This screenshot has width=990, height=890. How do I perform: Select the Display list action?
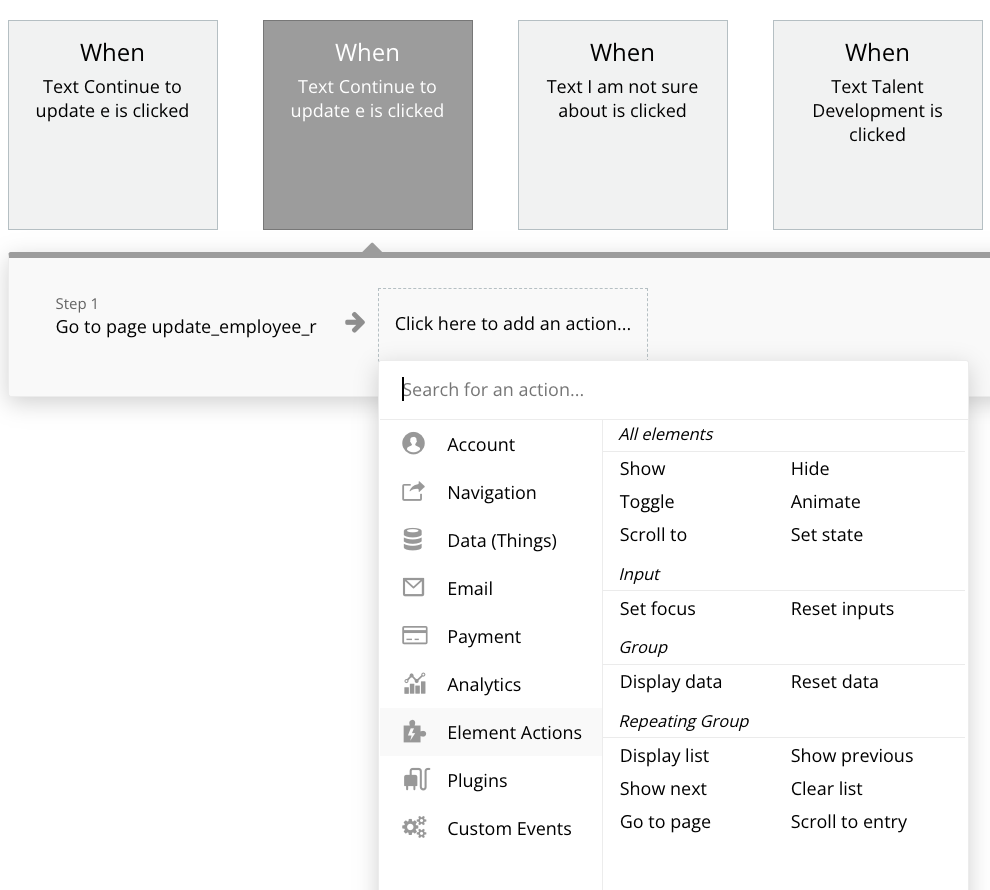click(x=664, y=756)
